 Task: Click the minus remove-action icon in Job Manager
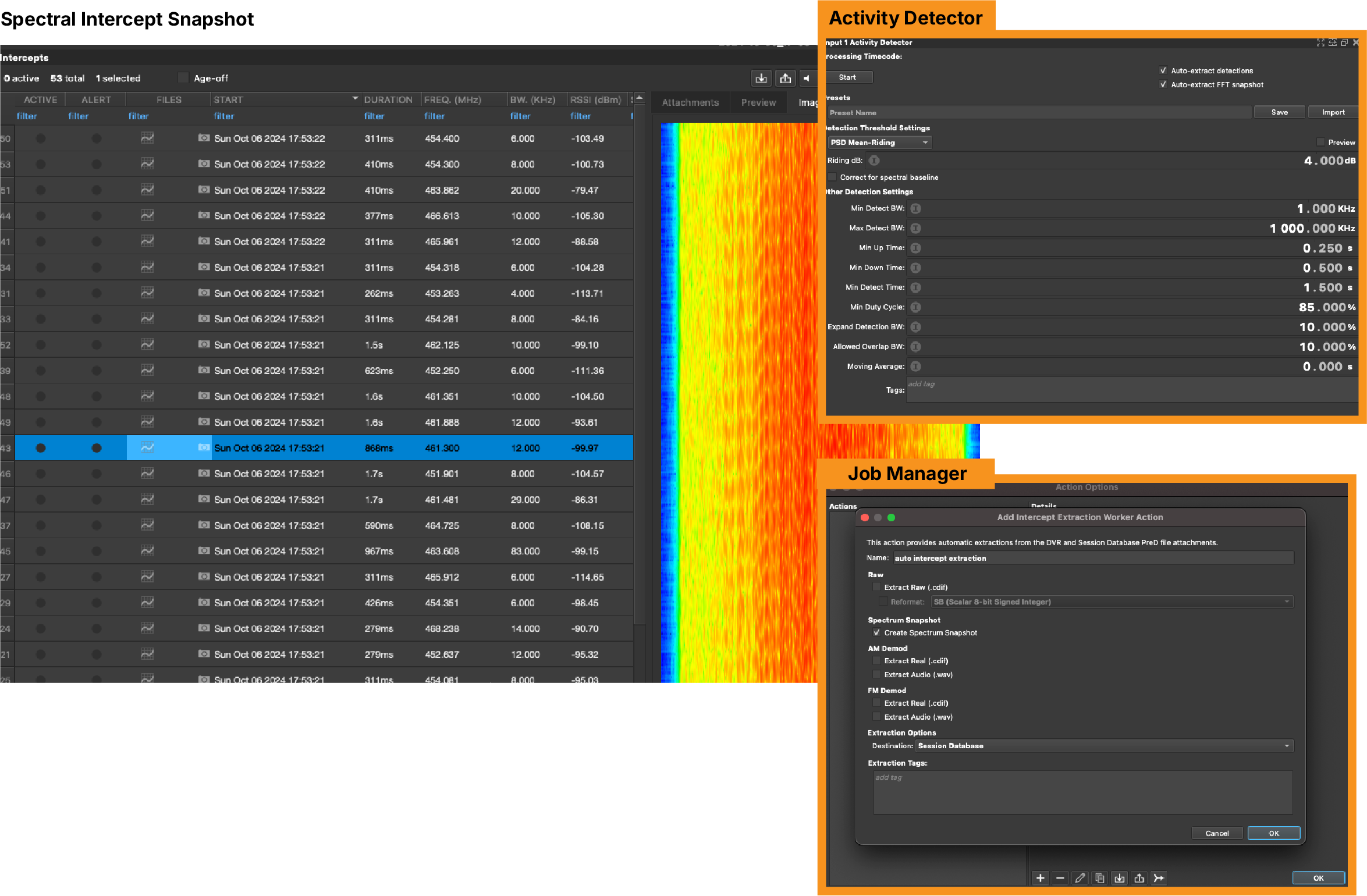1060,878
